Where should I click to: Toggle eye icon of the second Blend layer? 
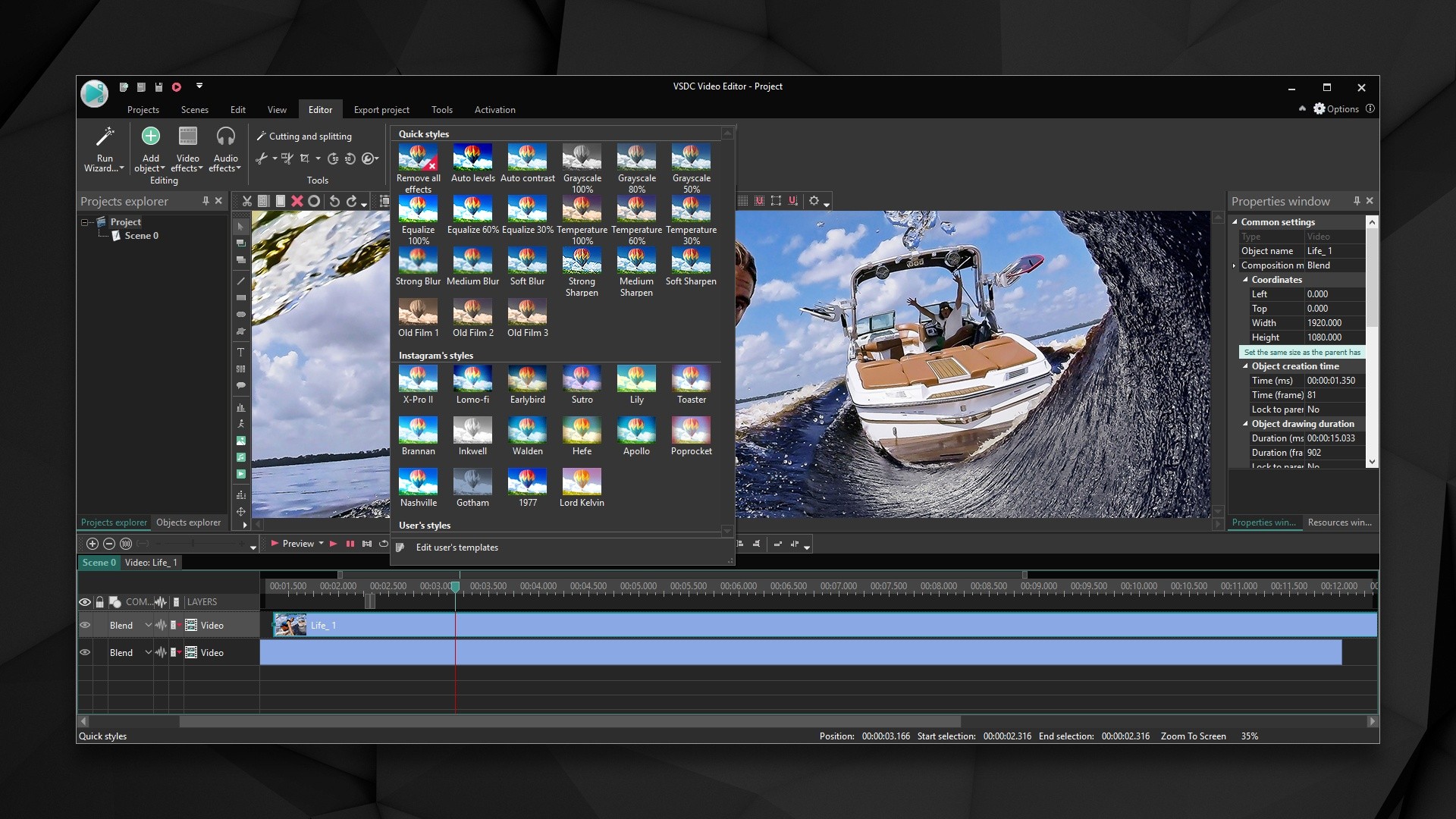(85, 653)
